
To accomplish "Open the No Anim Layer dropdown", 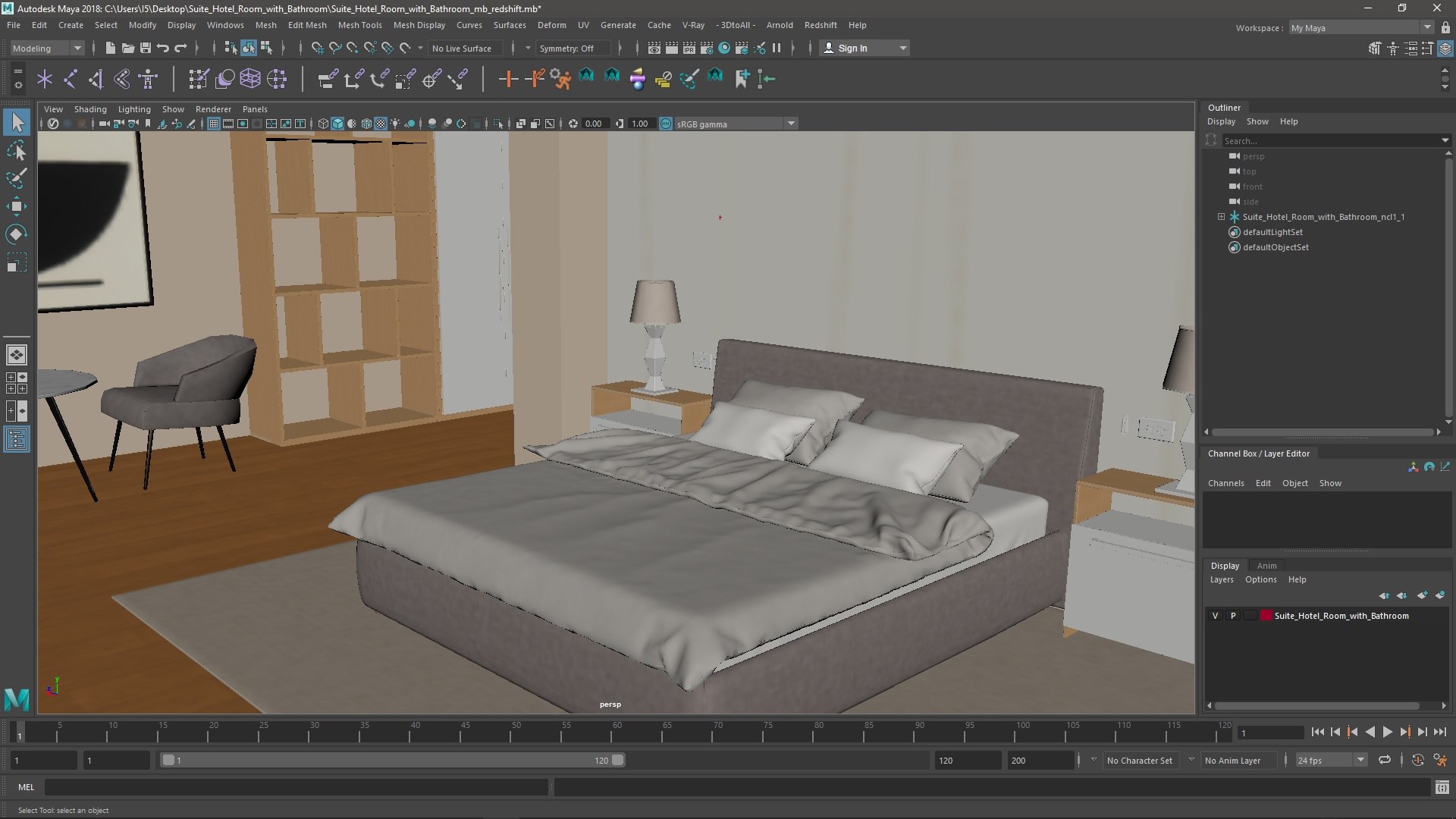I will tap(1237, 760).
